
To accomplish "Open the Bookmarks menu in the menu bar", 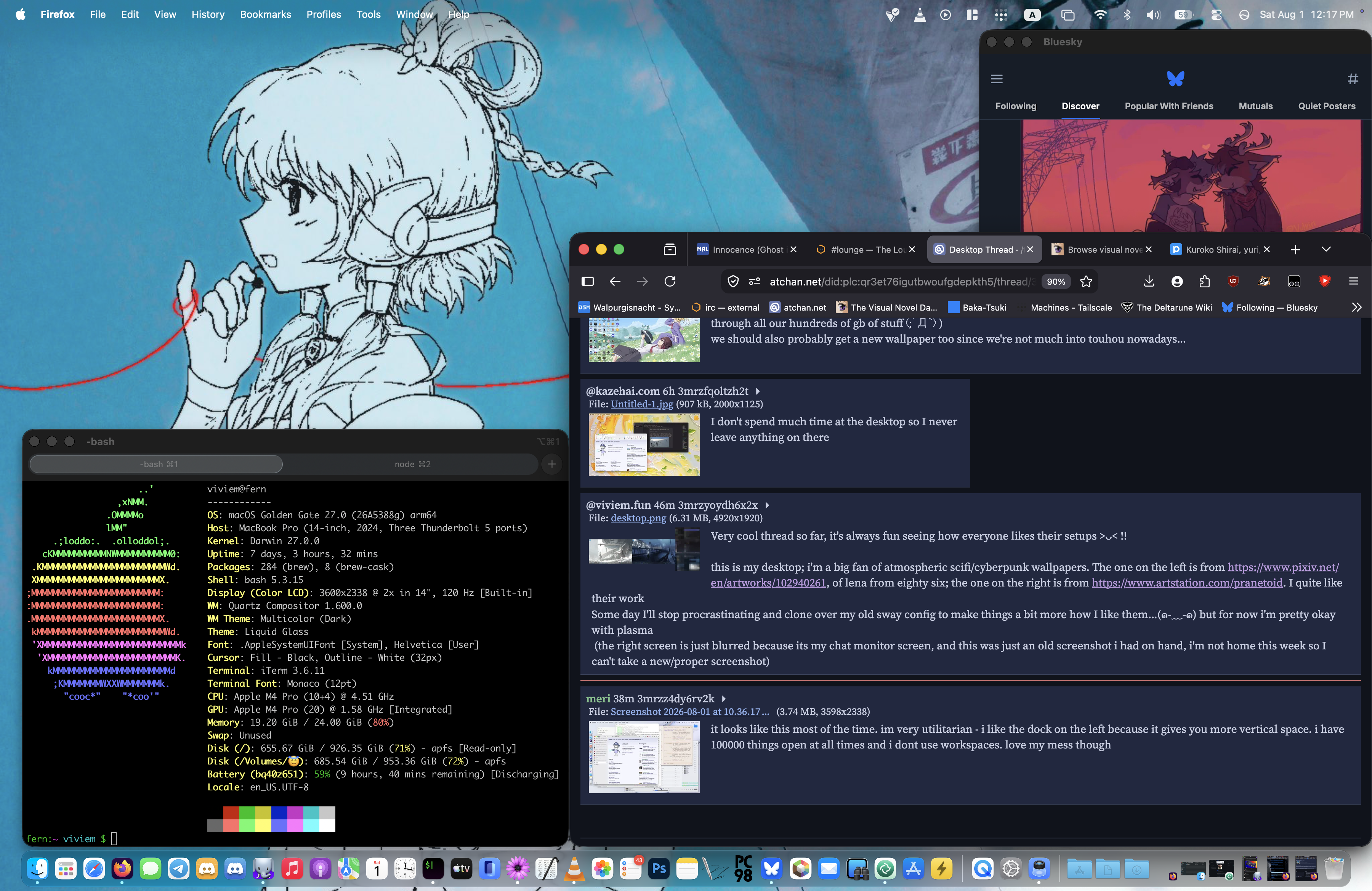I will click(265, 14).
